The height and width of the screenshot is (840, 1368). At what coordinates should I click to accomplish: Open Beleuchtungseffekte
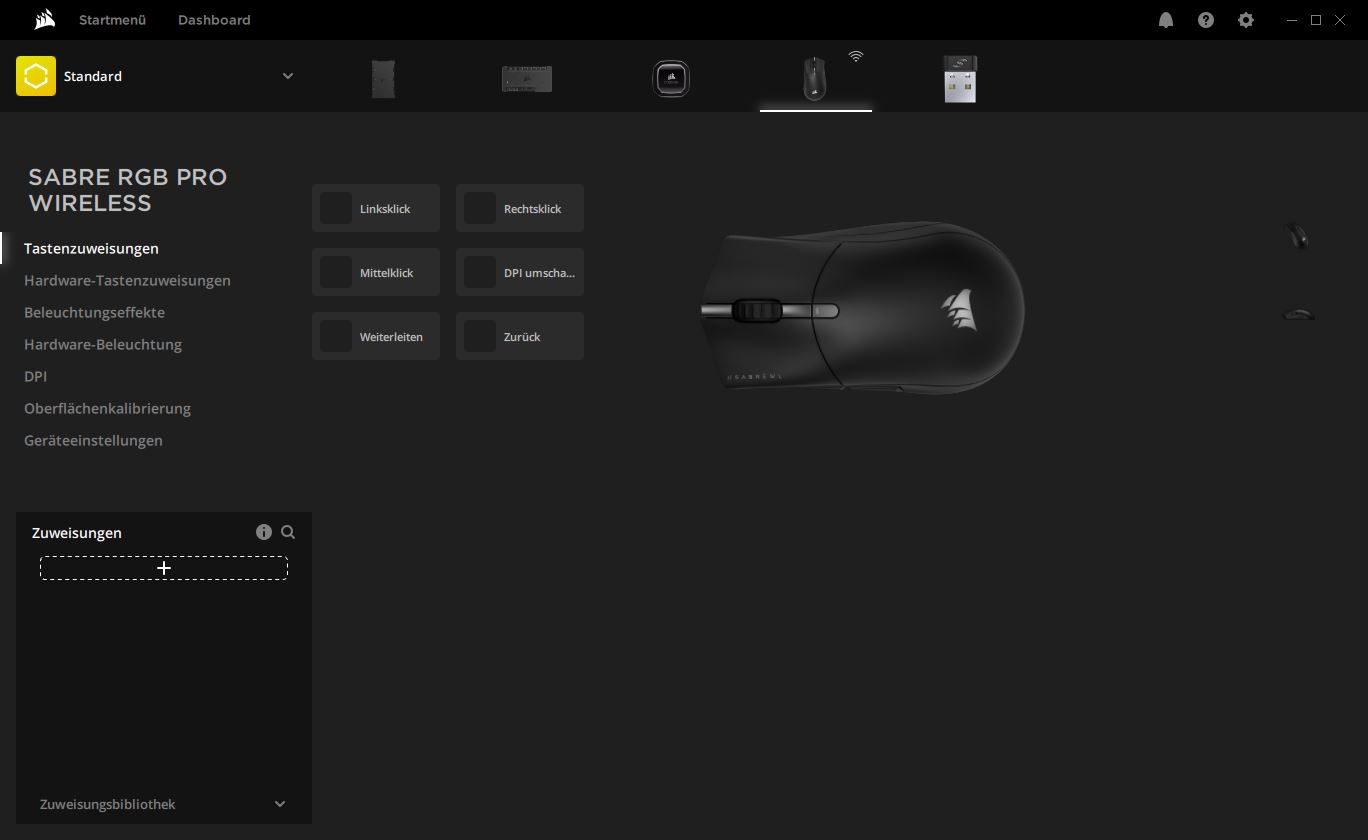(94, 312)
